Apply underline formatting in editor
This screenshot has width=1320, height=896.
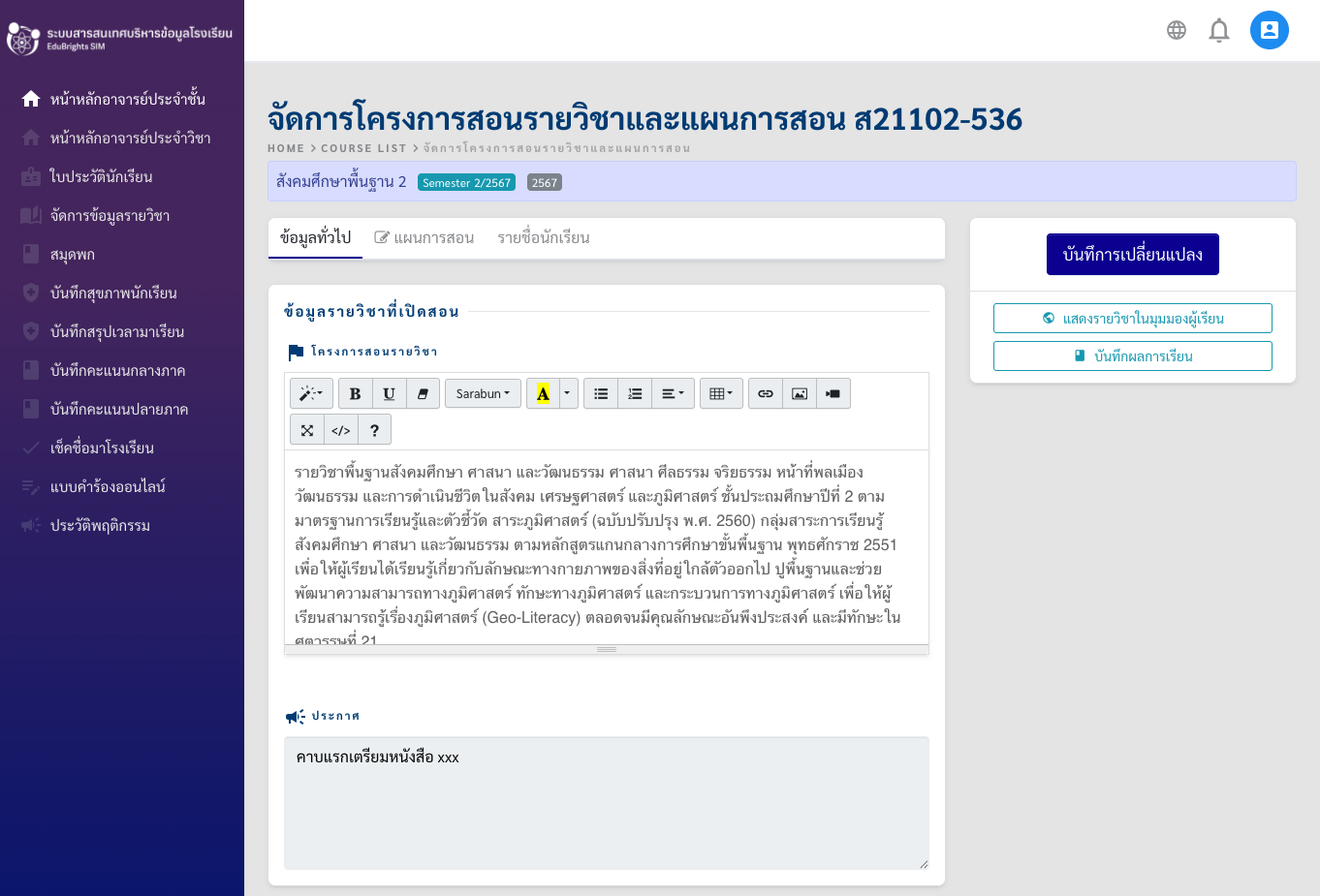click(389, 393)
